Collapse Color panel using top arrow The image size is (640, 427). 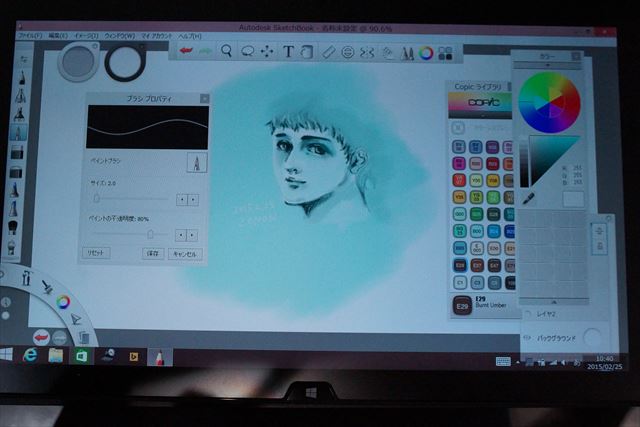[548, 65]
